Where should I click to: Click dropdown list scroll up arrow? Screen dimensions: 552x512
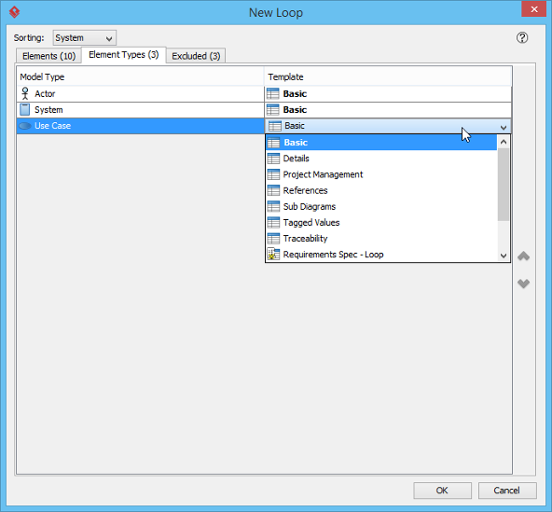click(x=503, y=142)
